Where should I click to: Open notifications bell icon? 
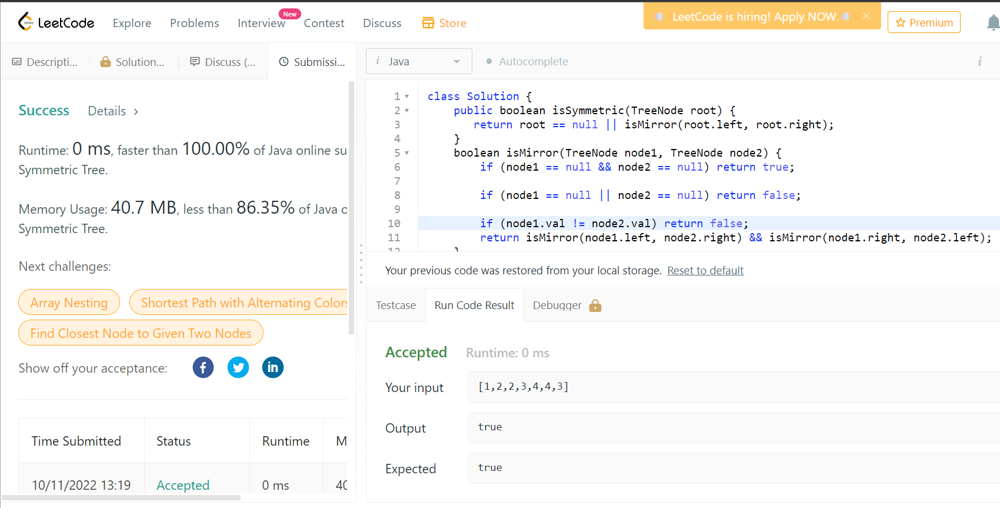coord(992,22)
